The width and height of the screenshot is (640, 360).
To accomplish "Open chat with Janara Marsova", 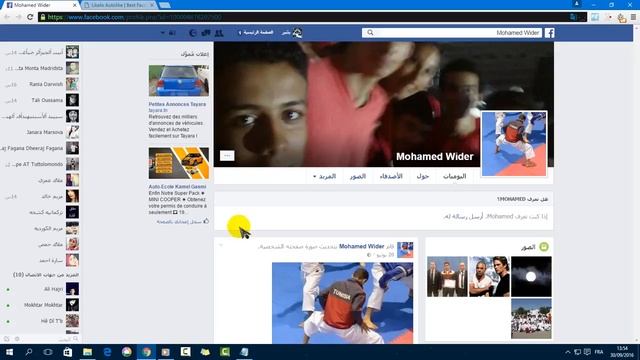I will pyautogui.click(x=40, y=132).
